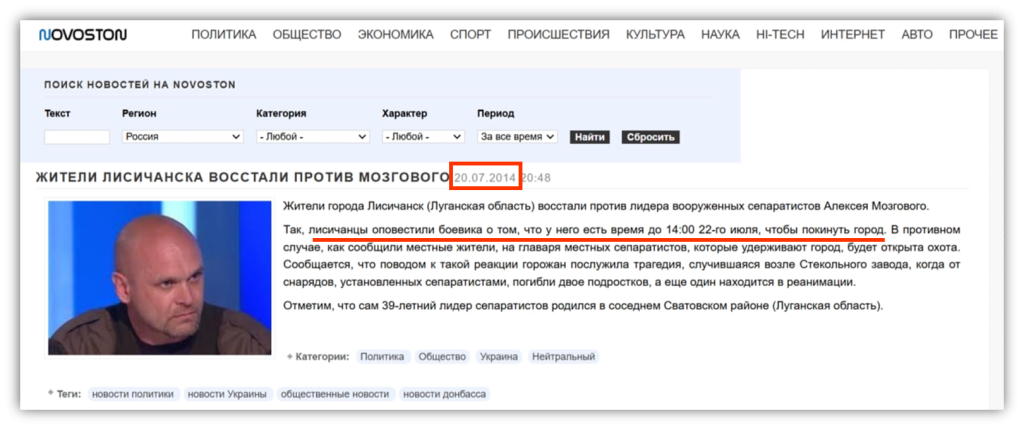Click the Найти search button
Screen dimensions: 1024x430
click(x=590, y=137)
